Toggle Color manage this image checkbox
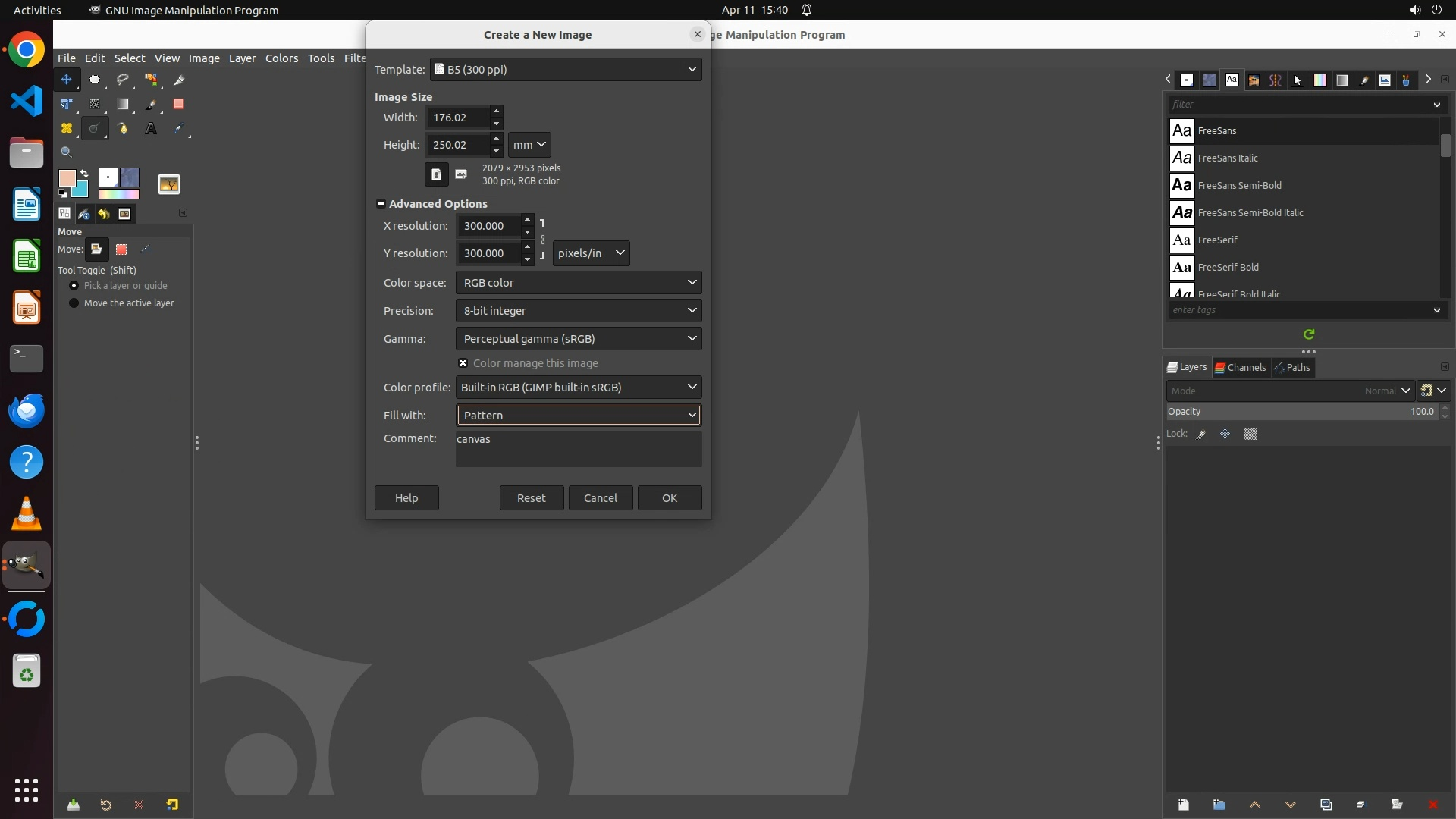The height and width of the screenshot is (819, 1456). (463, 363)
